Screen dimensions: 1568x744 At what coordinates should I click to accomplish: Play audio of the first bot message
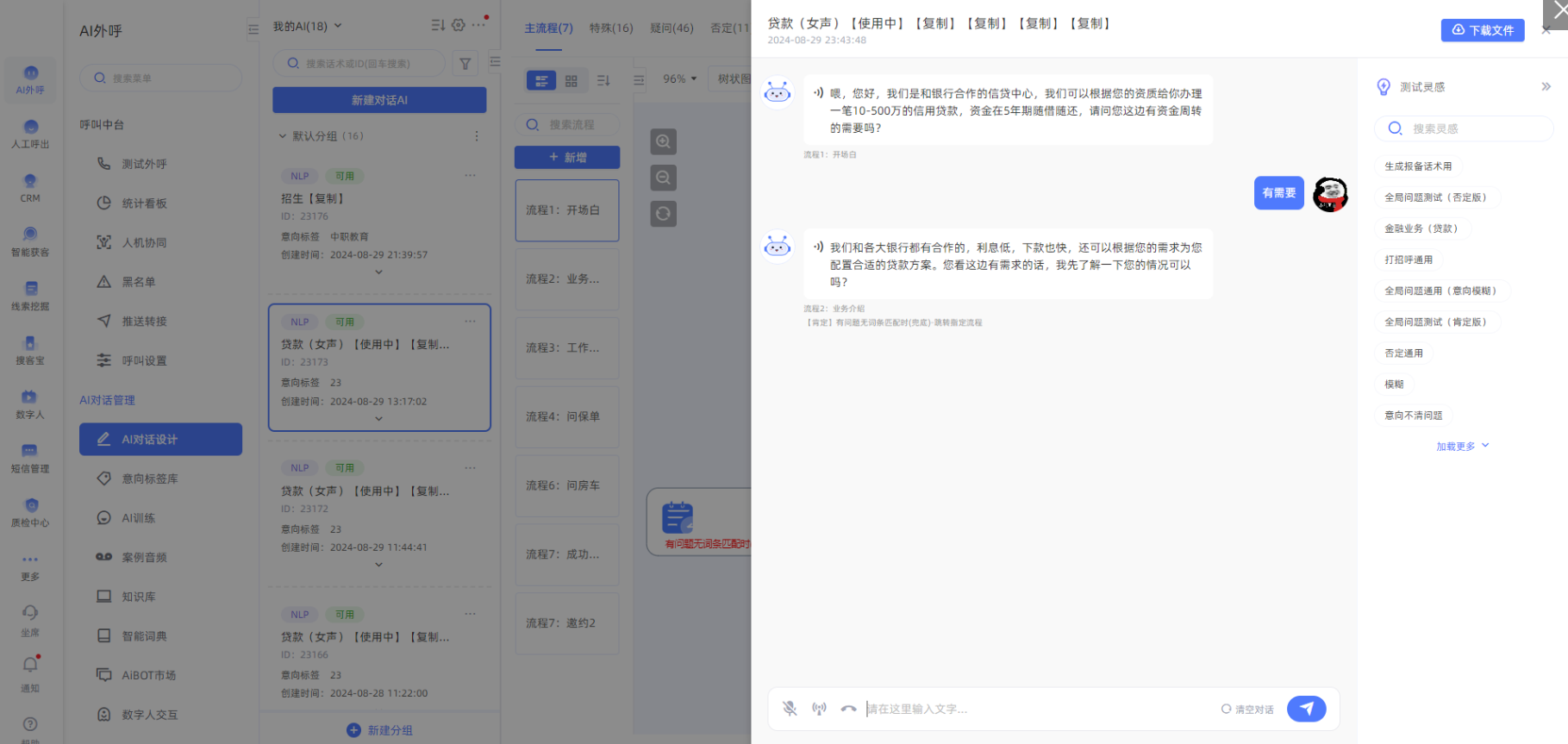(818, 93)
